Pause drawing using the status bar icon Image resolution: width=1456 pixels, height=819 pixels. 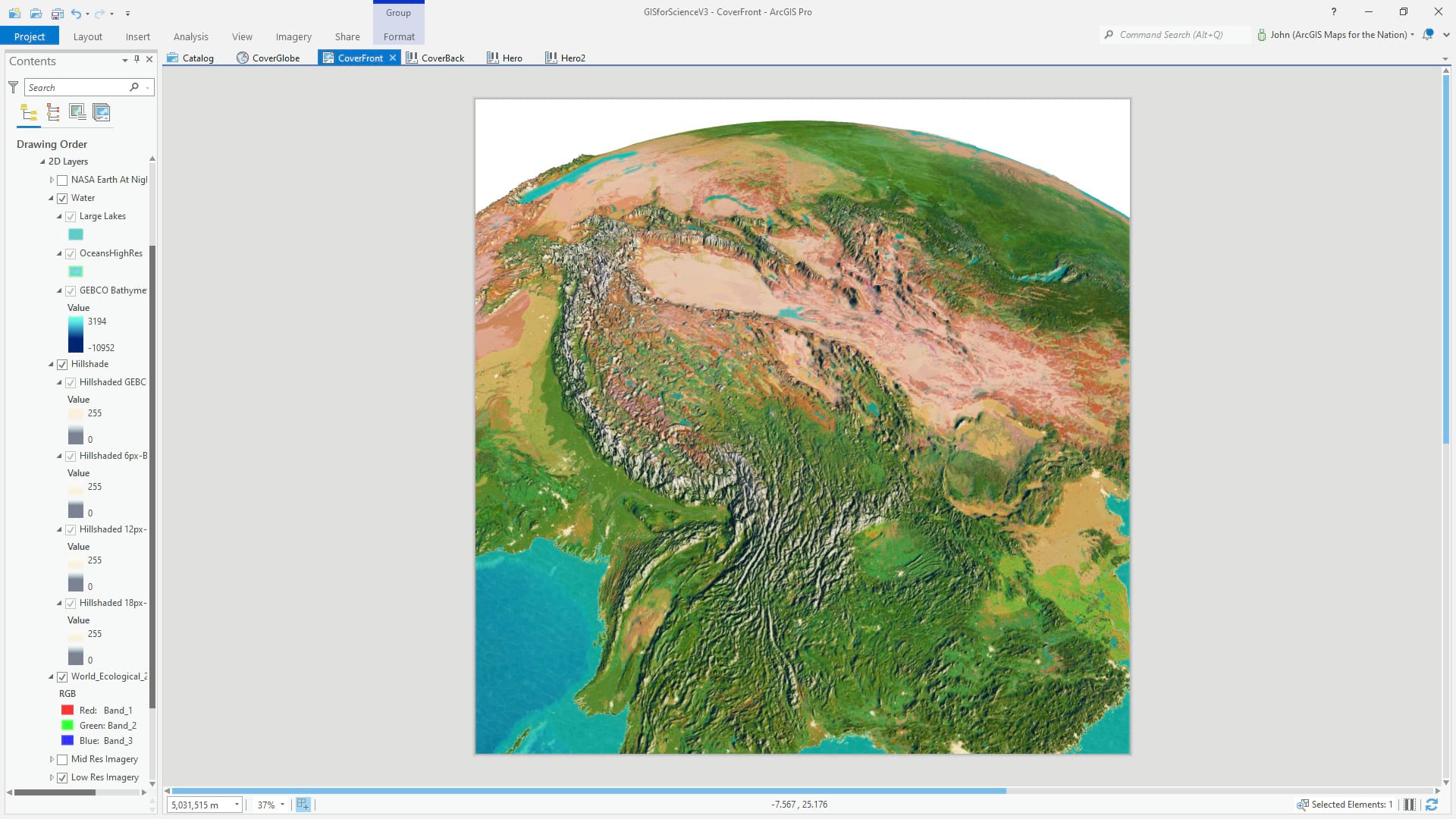1410,805
